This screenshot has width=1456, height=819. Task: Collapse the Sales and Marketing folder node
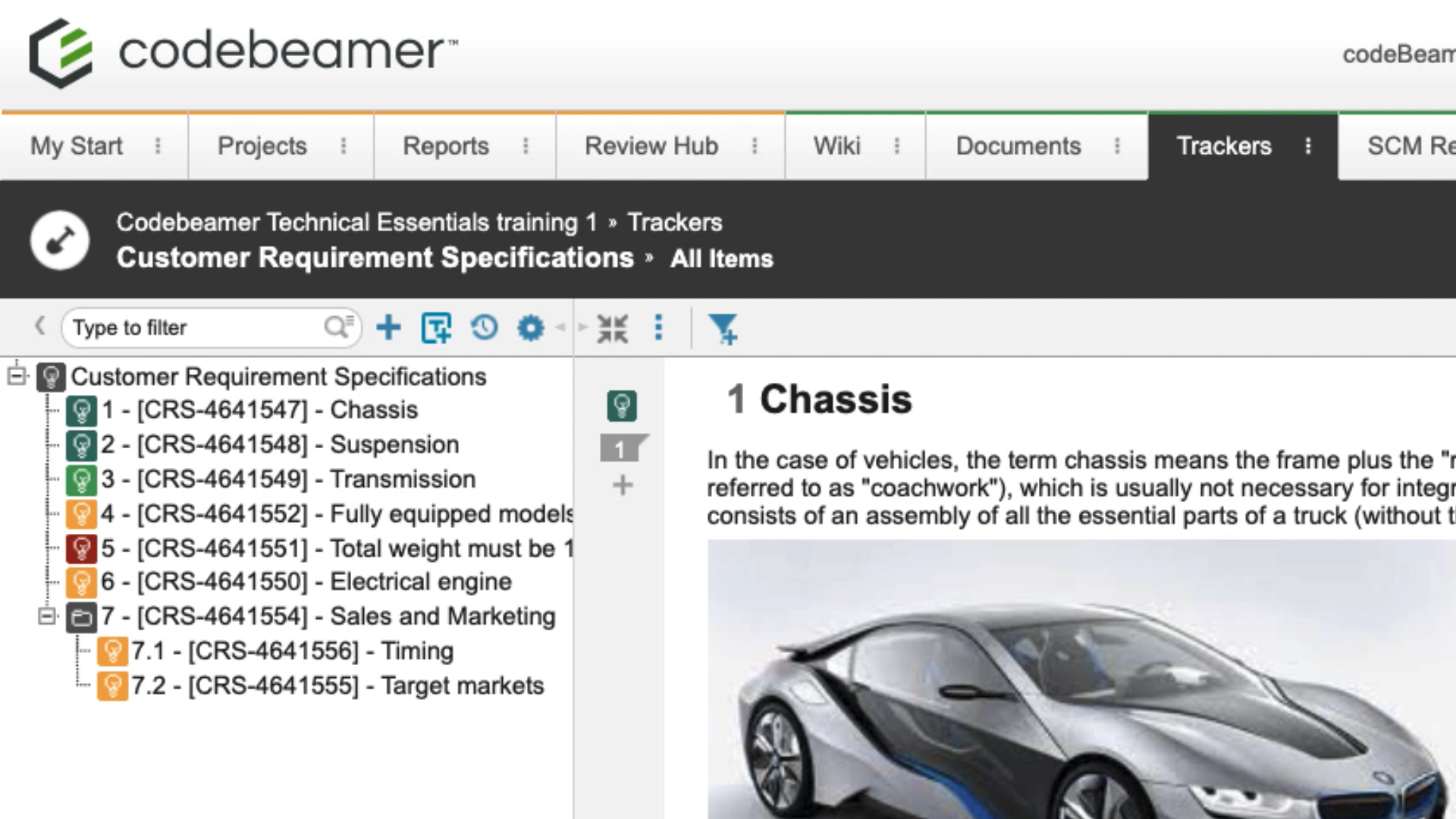(x=47, y=617)
